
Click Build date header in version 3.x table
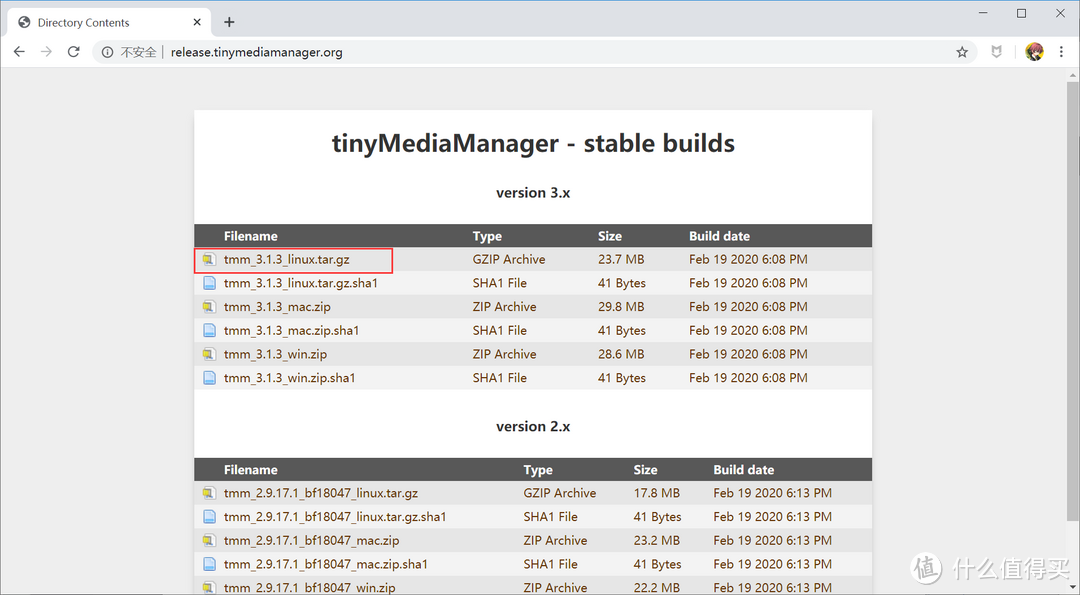pos(719,236)
